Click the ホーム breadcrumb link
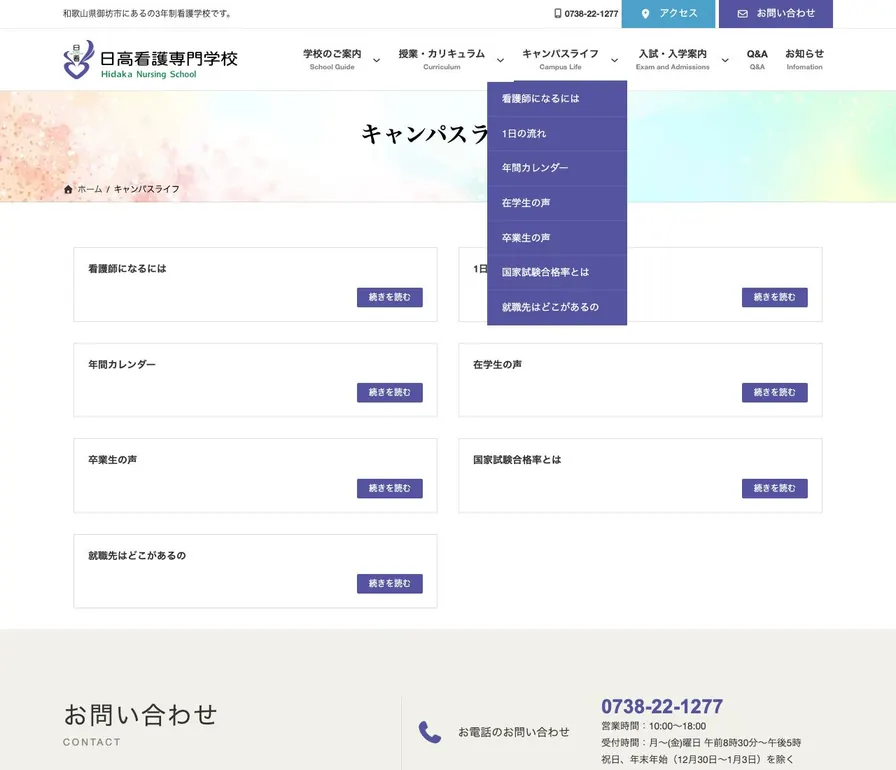The width and height of the screenshot is (896, 770). pos(90,189)
